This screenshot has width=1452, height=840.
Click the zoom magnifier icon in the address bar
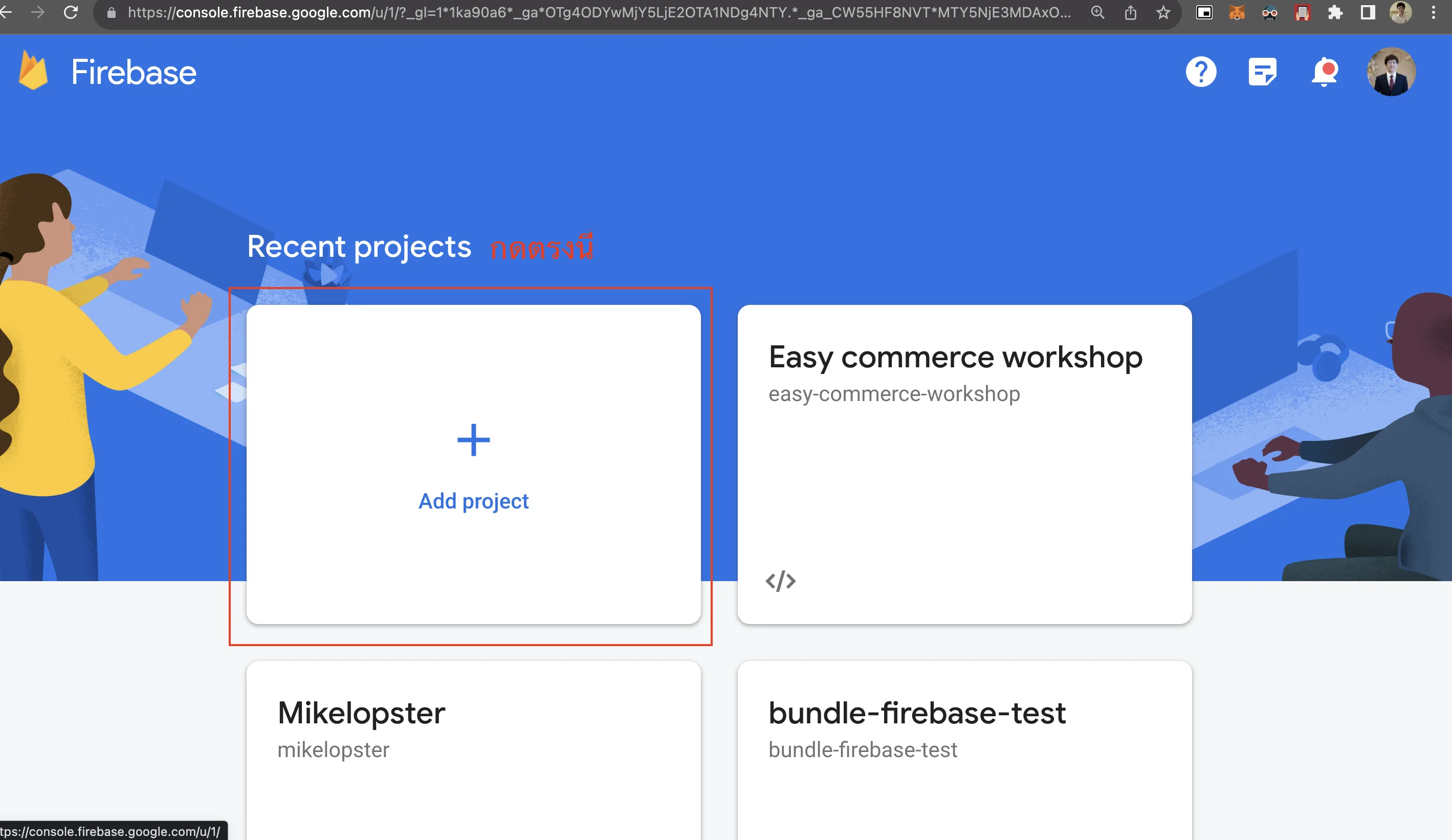coord(1097,13)
